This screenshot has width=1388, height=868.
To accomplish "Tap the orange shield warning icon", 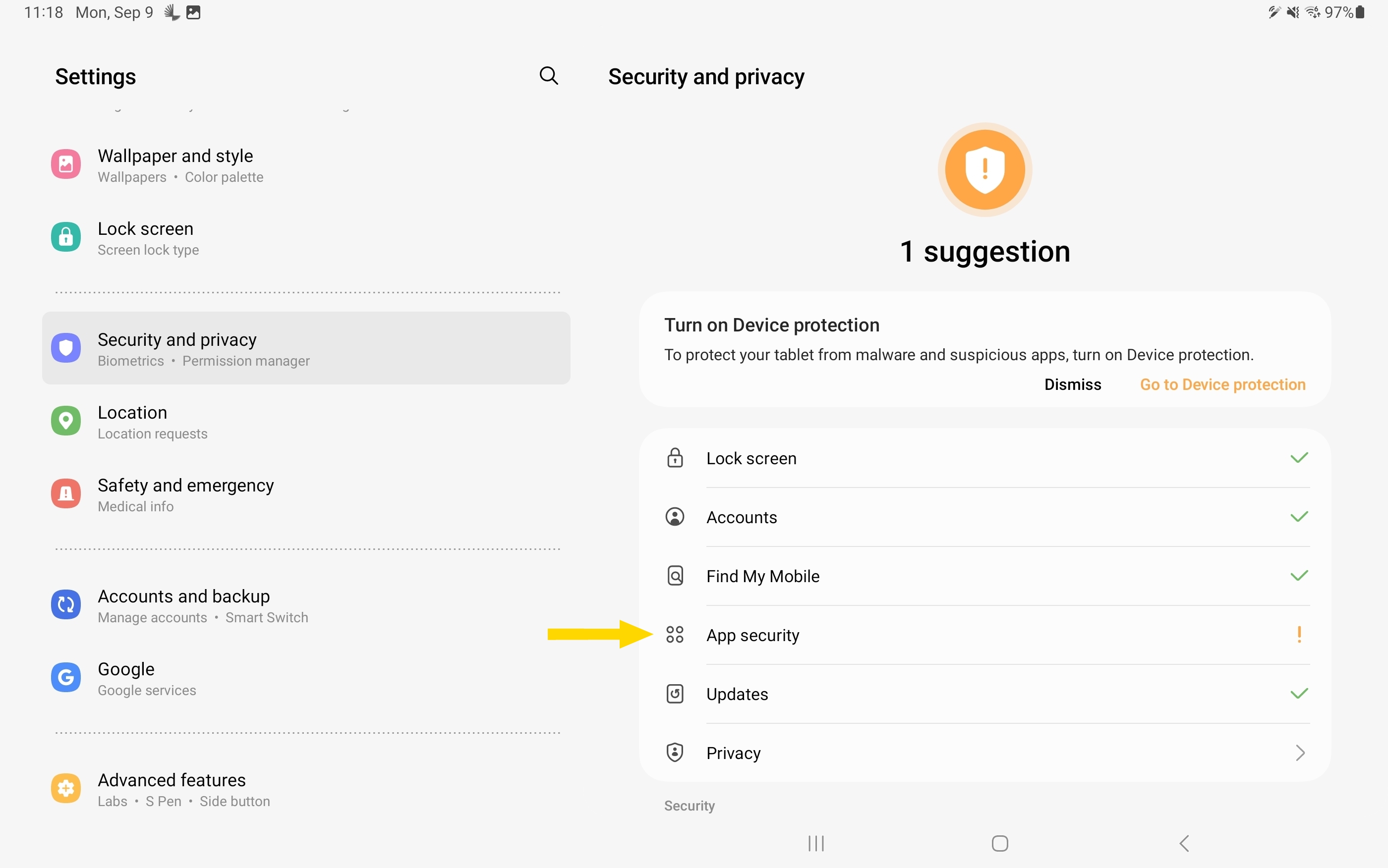I will pyautogui.click(x=985, y=170).
